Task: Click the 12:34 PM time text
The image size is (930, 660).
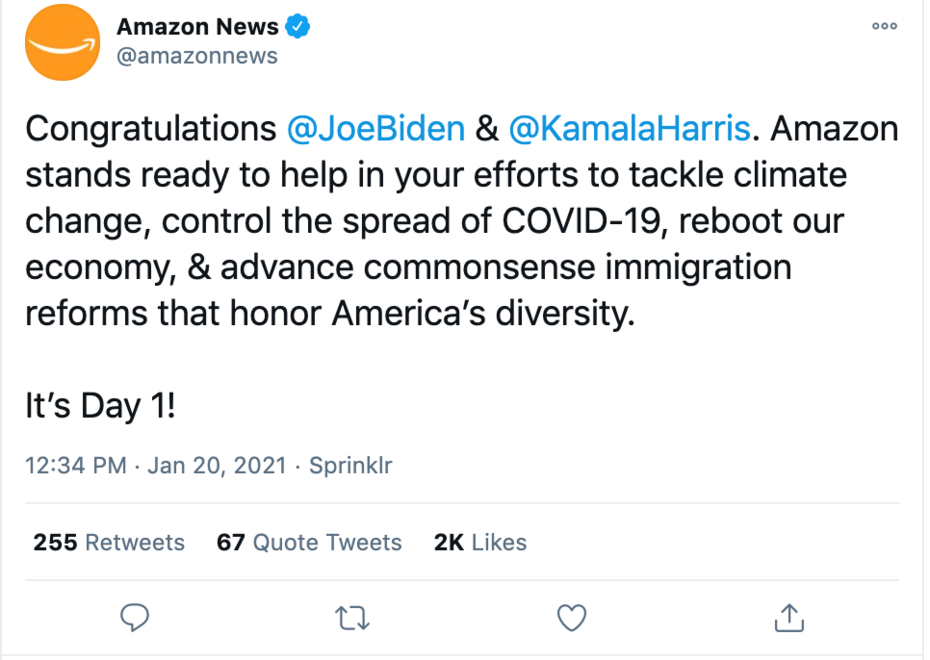Action: pos(75,466)
